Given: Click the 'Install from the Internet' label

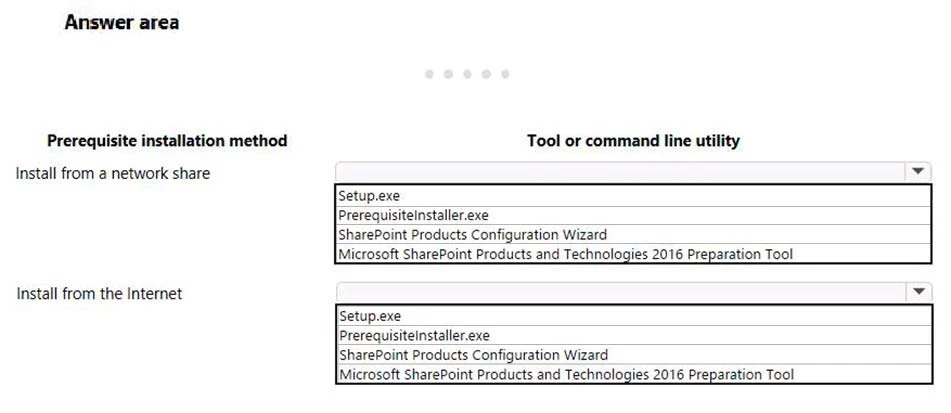Looking at the screenshot, I should pos(99,293).
